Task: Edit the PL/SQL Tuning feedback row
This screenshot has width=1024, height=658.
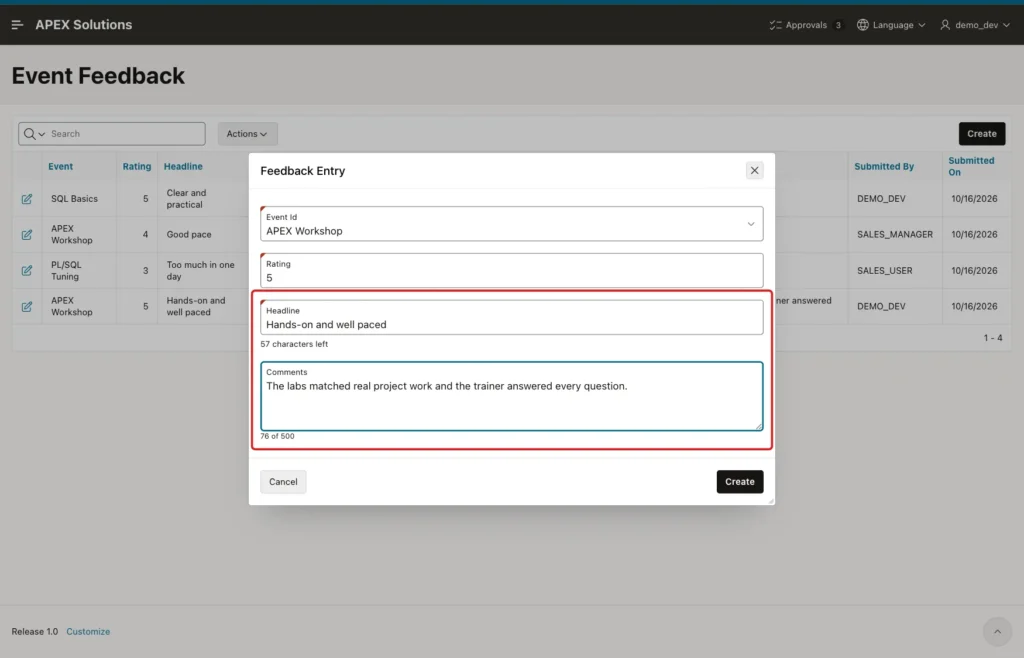Action: tap(27, 270)
